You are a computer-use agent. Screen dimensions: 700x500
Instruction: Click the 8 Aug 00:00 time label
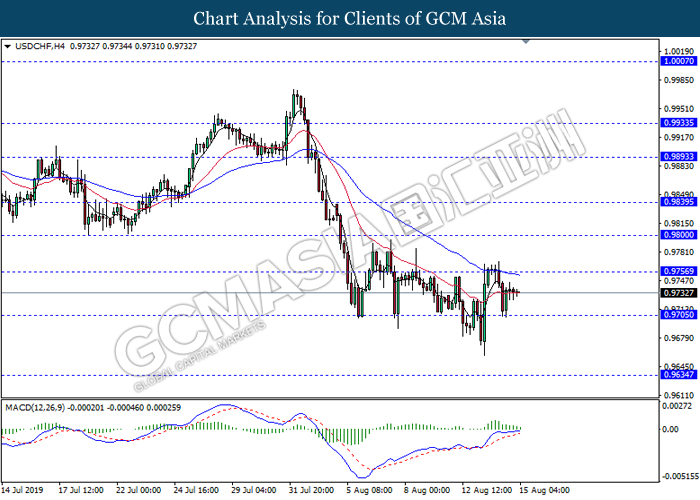427,490
